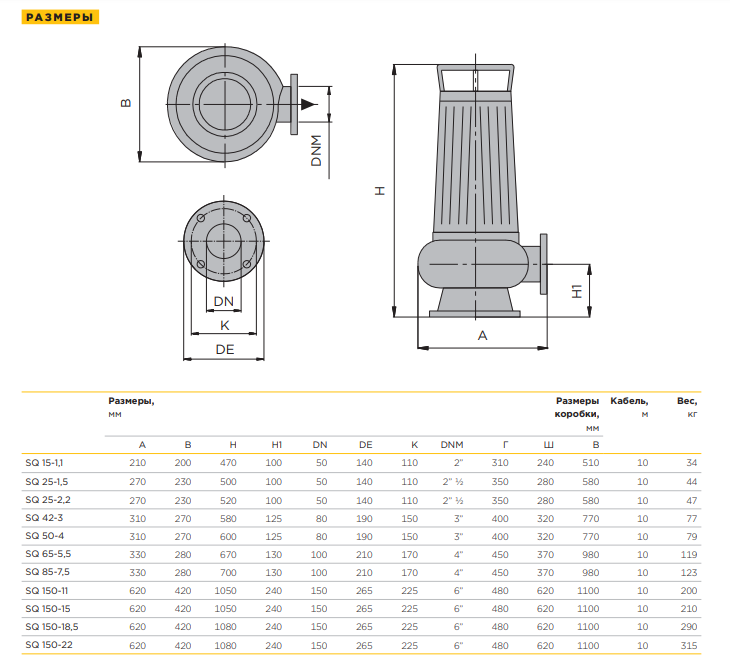Click the Размеры коробки header
730x672 pixels.
[577, 407]
